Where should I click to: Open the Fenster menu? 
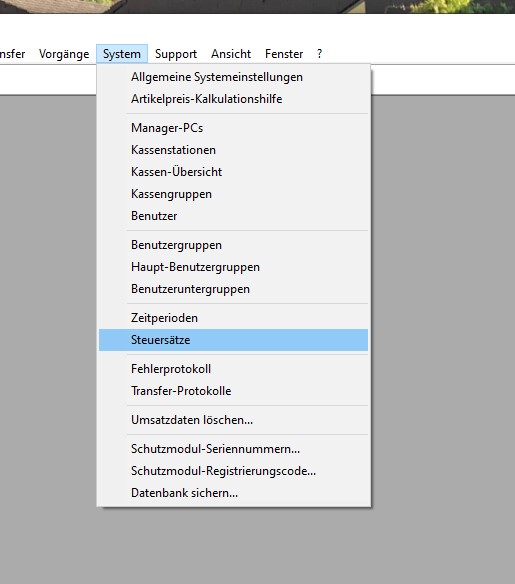(284, 54)
